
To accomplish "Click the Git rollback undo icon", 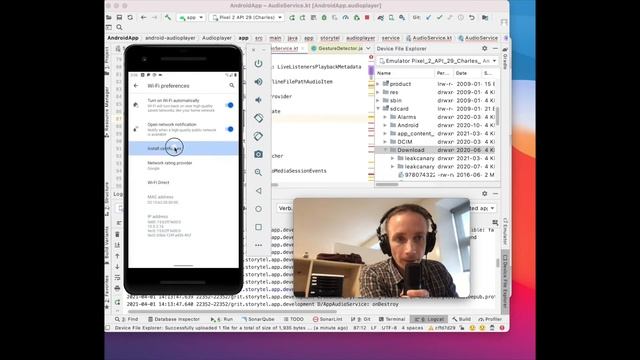I will point(472,18).
